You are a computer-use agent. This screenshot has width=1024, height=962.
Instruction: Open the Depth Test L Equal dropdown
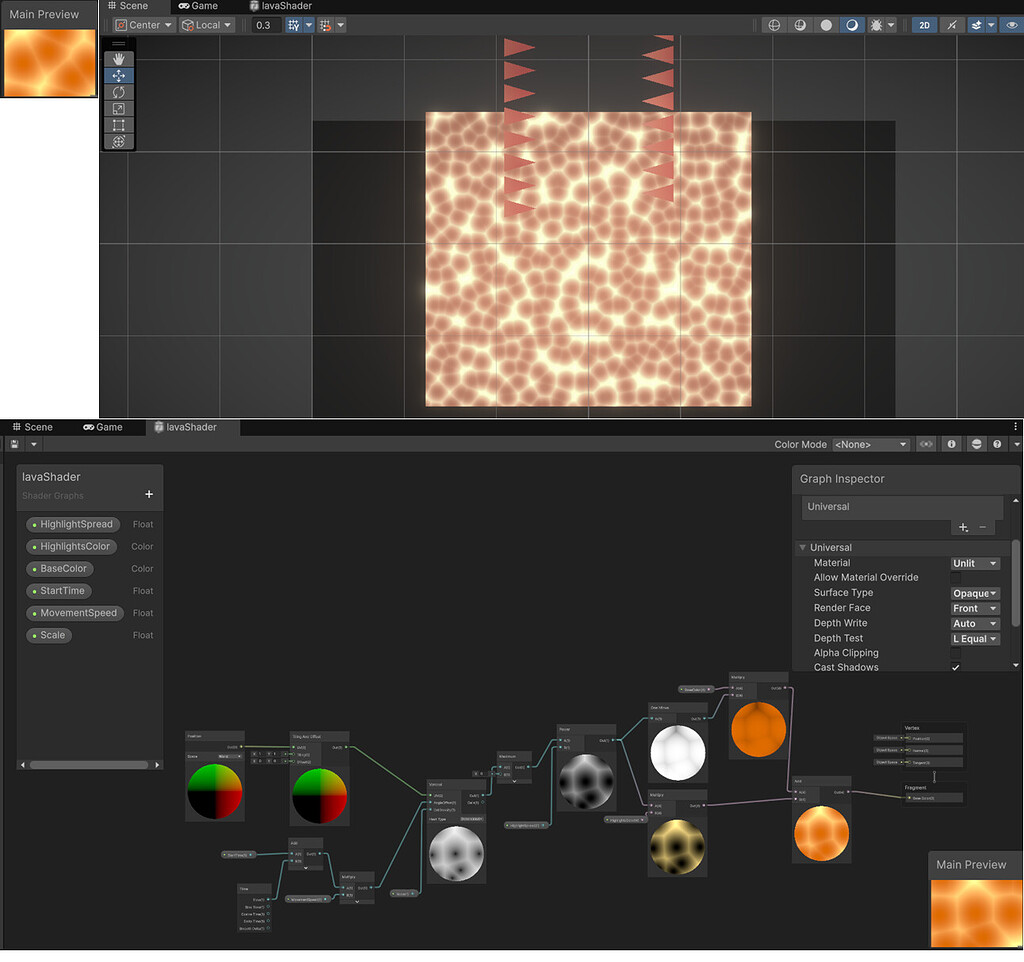(x=975, y=638)
